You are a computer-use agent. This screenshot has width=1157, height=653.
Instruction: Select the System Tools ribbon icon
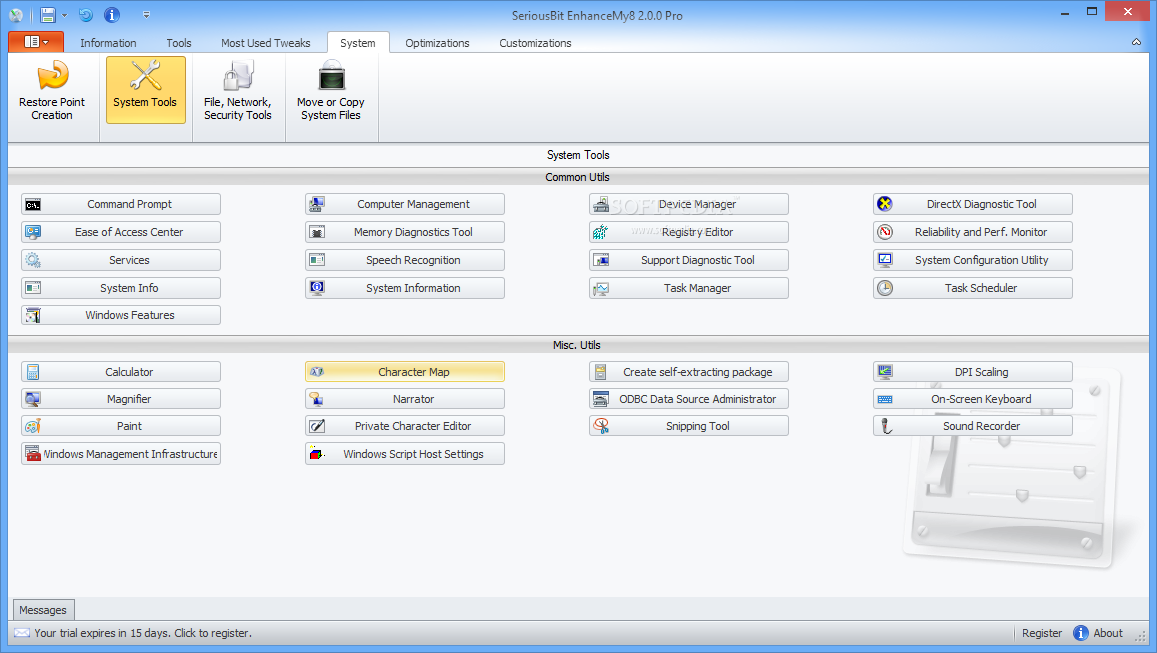tap(145, 90)
